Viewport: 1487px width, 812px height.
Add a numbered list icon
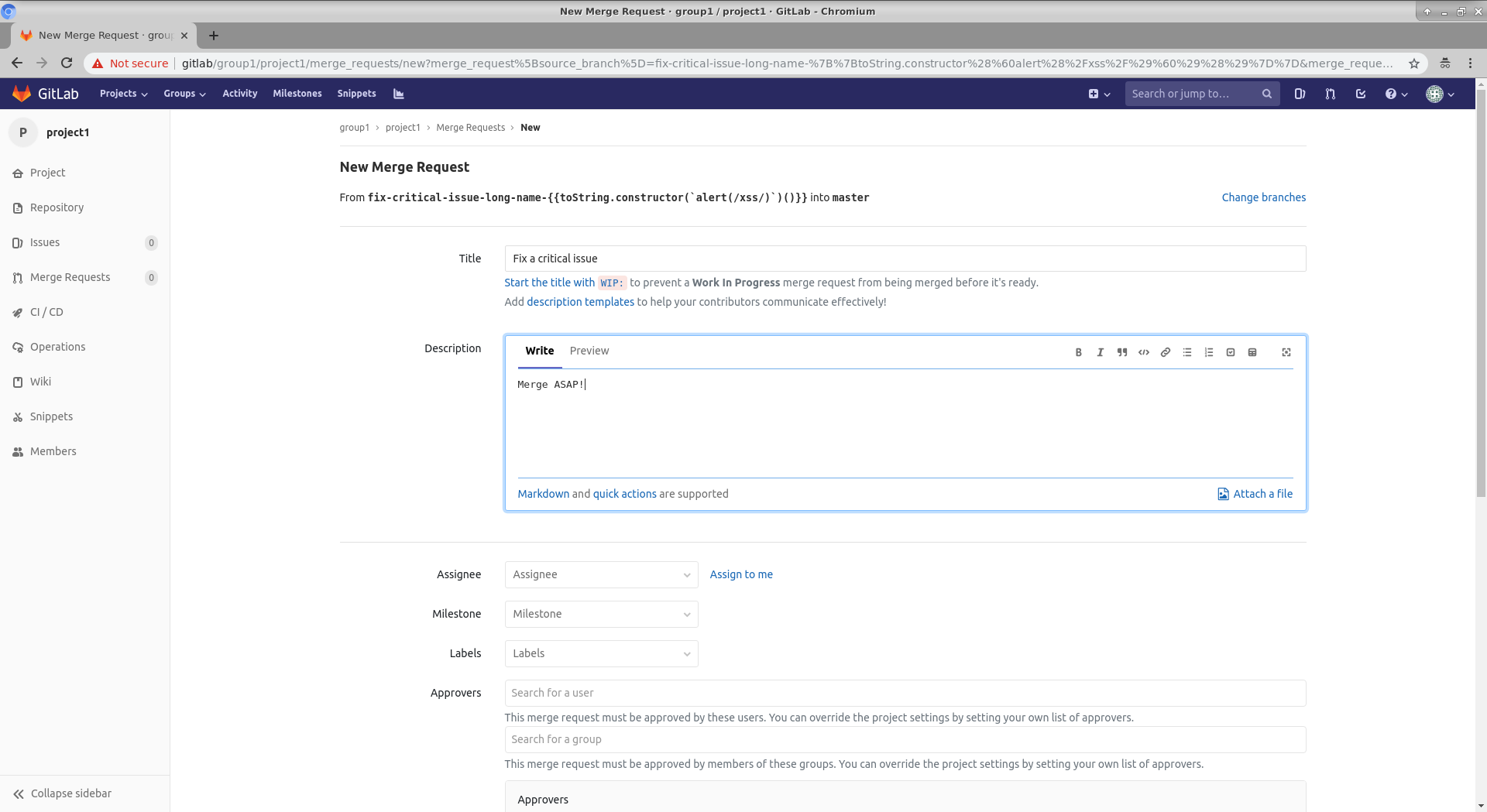[1208, 352]
